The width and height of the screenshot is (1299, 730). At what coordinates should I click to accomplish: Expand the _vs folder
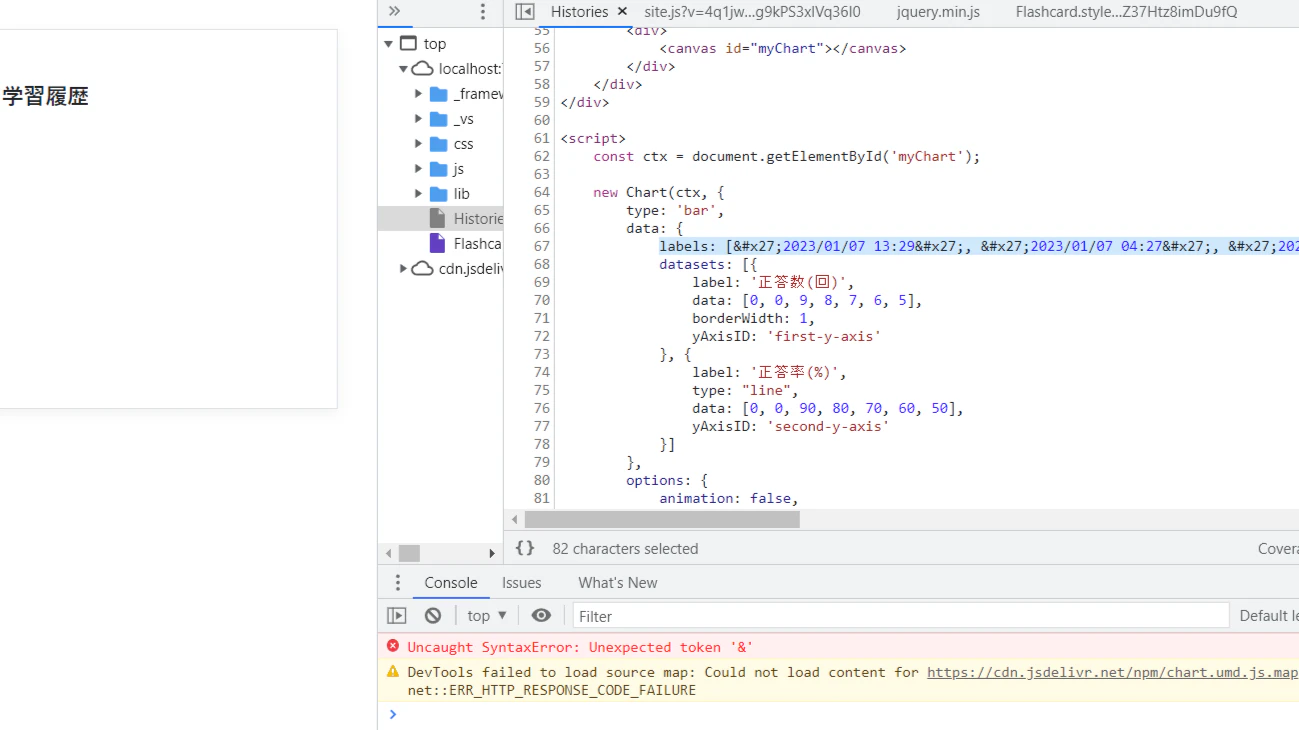(x=418, y=119)
